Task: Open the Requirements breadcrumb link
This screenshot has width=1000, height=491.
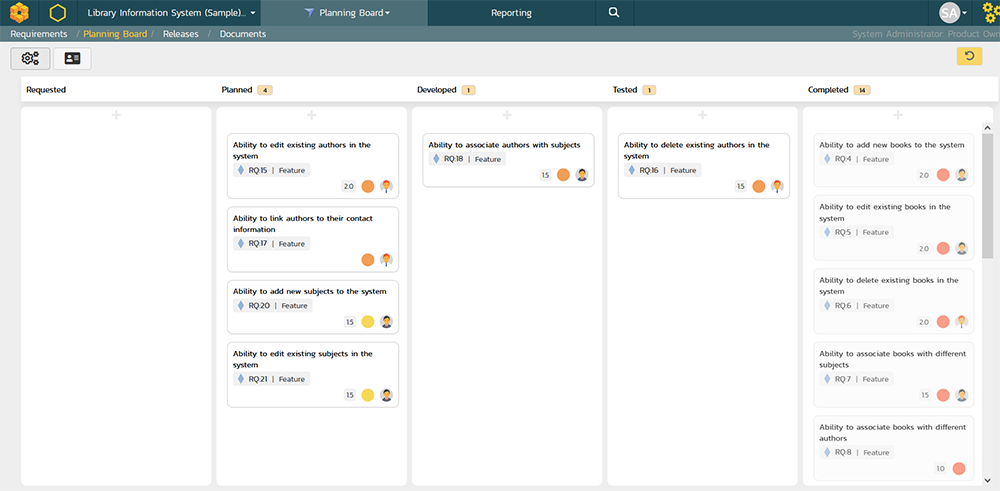Action: point(38,34)
